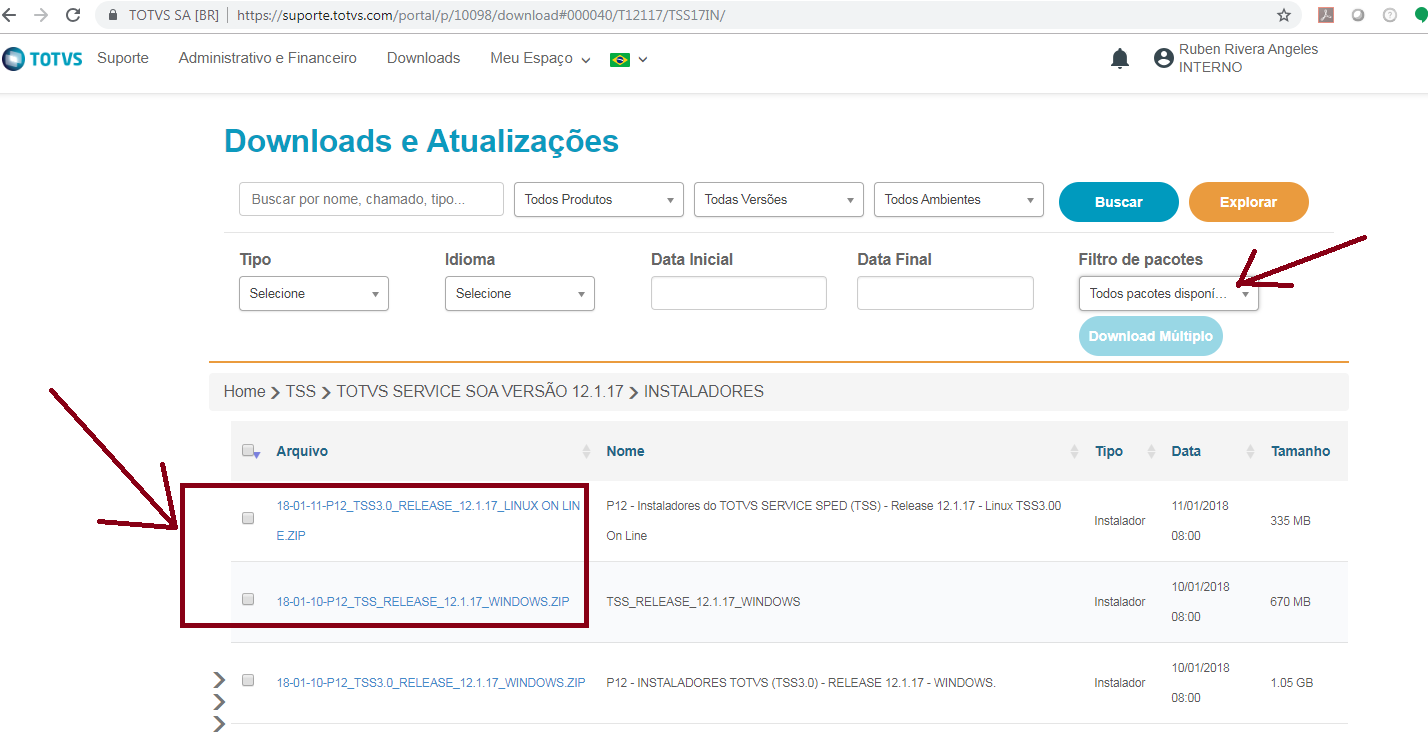Open the notifications bell
1428x738 pixels.
tap(1120, 59)
